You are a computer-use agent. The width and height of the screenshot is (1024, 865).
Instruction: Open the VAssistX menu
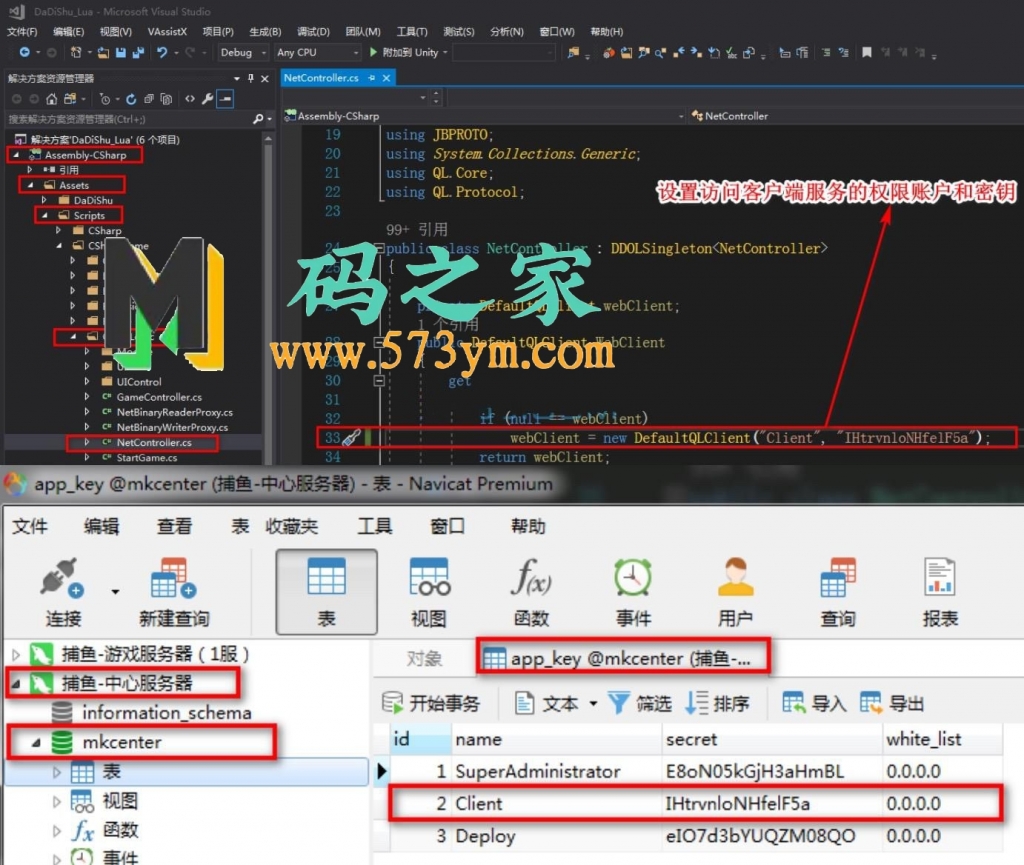point(167,31)
